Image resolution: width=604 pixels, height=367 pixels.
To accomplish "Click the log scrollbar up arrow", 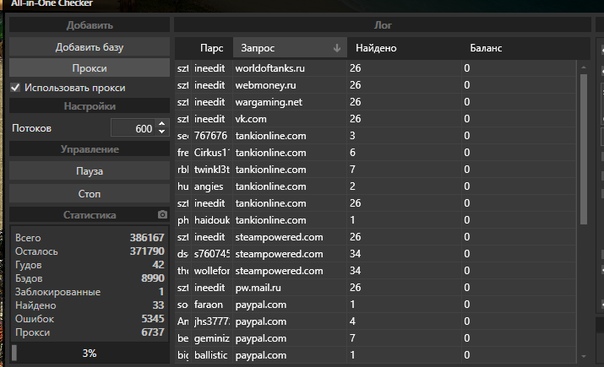I will pos(584,67).
